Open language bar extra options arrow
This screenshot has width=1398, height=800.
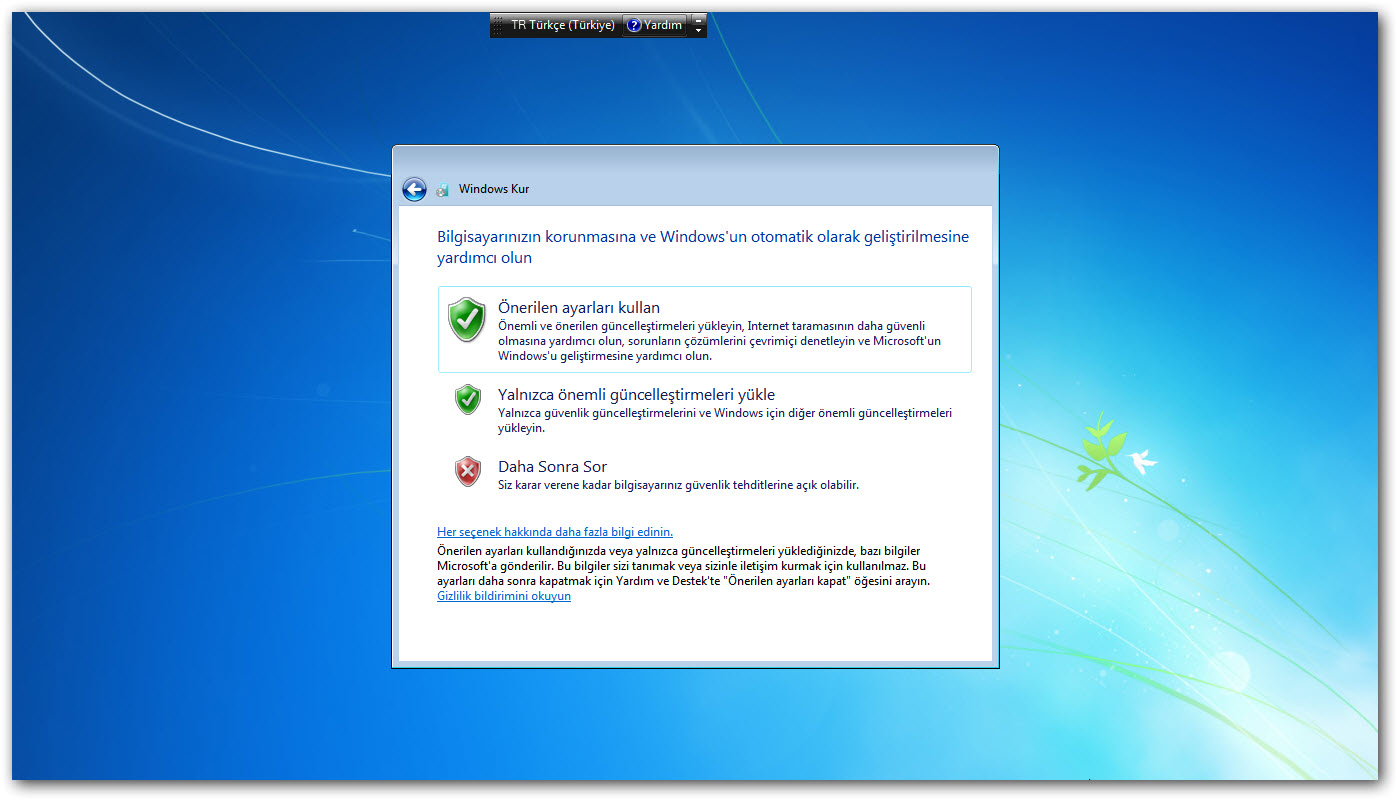pyautogui.click(x=698, y=31)
